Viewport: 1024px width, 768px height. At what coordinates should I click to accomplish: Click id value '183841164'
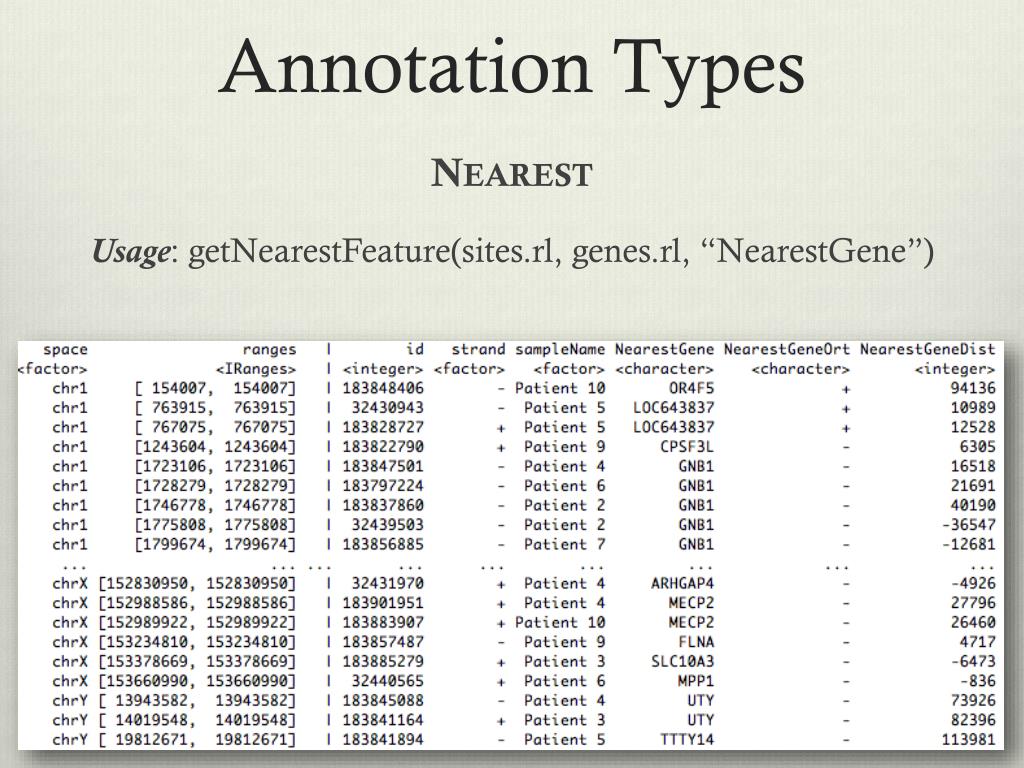[383, 721]
